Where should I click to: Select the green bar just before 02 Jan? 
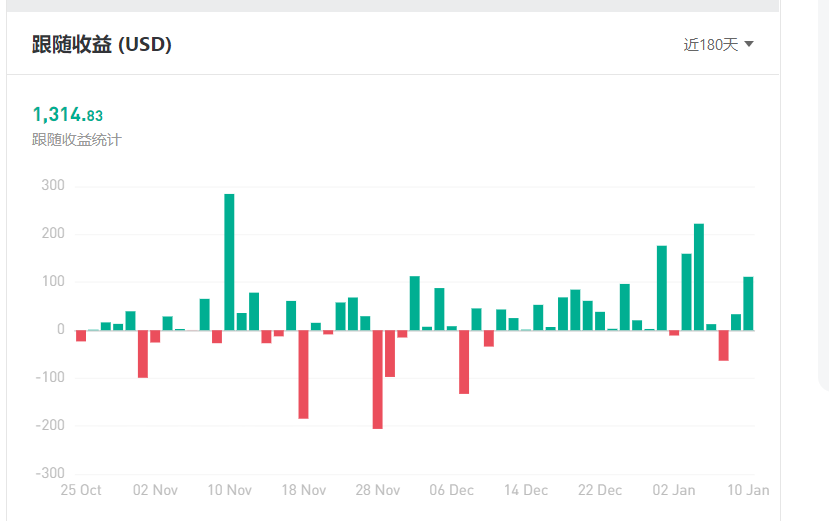coord(662,288)
